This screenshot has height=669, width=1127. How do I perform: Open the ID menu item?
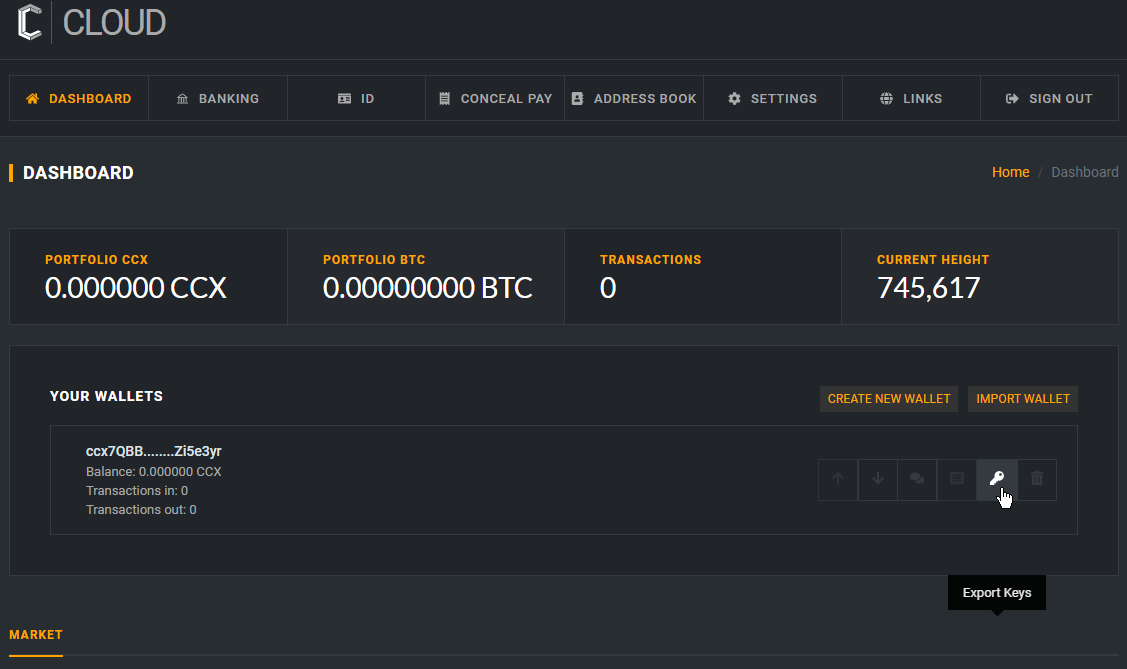[x=356, y=99]
